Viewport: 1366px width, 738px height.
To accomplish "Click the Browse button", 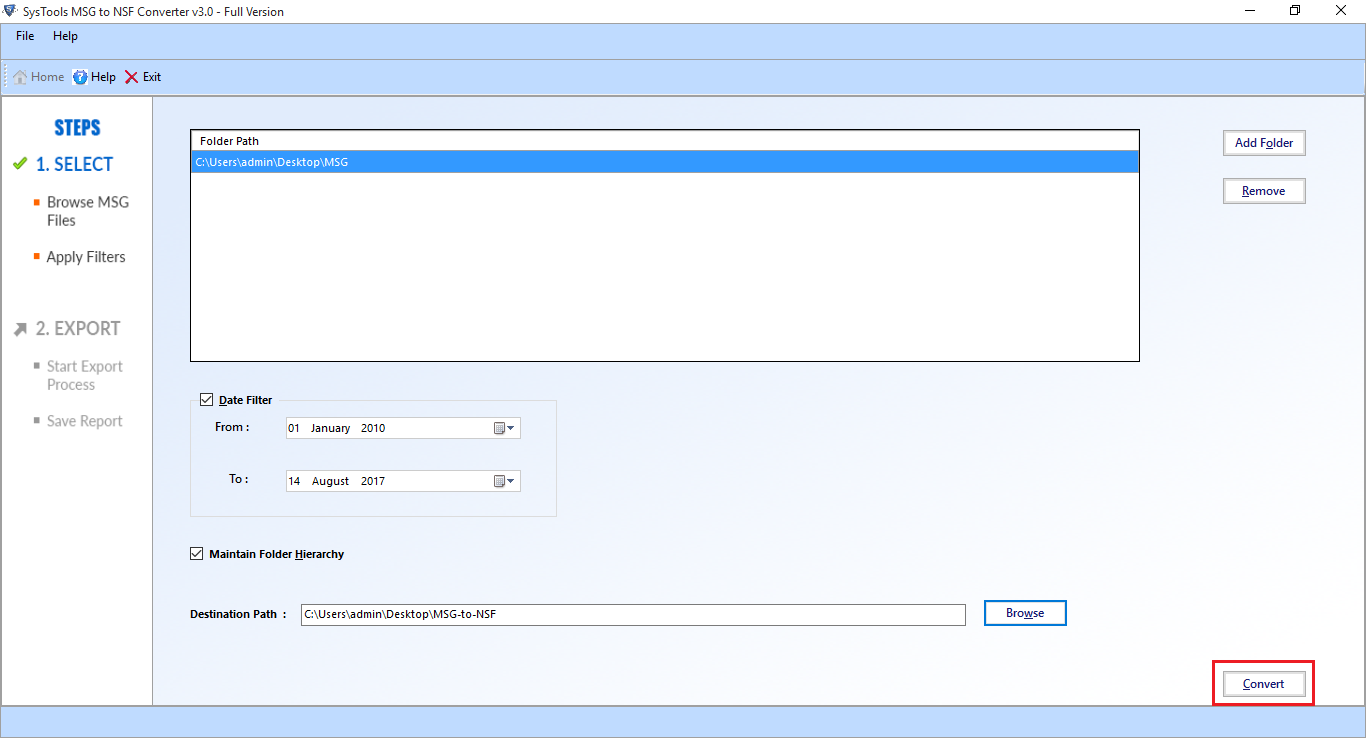I will [1025, 613].
